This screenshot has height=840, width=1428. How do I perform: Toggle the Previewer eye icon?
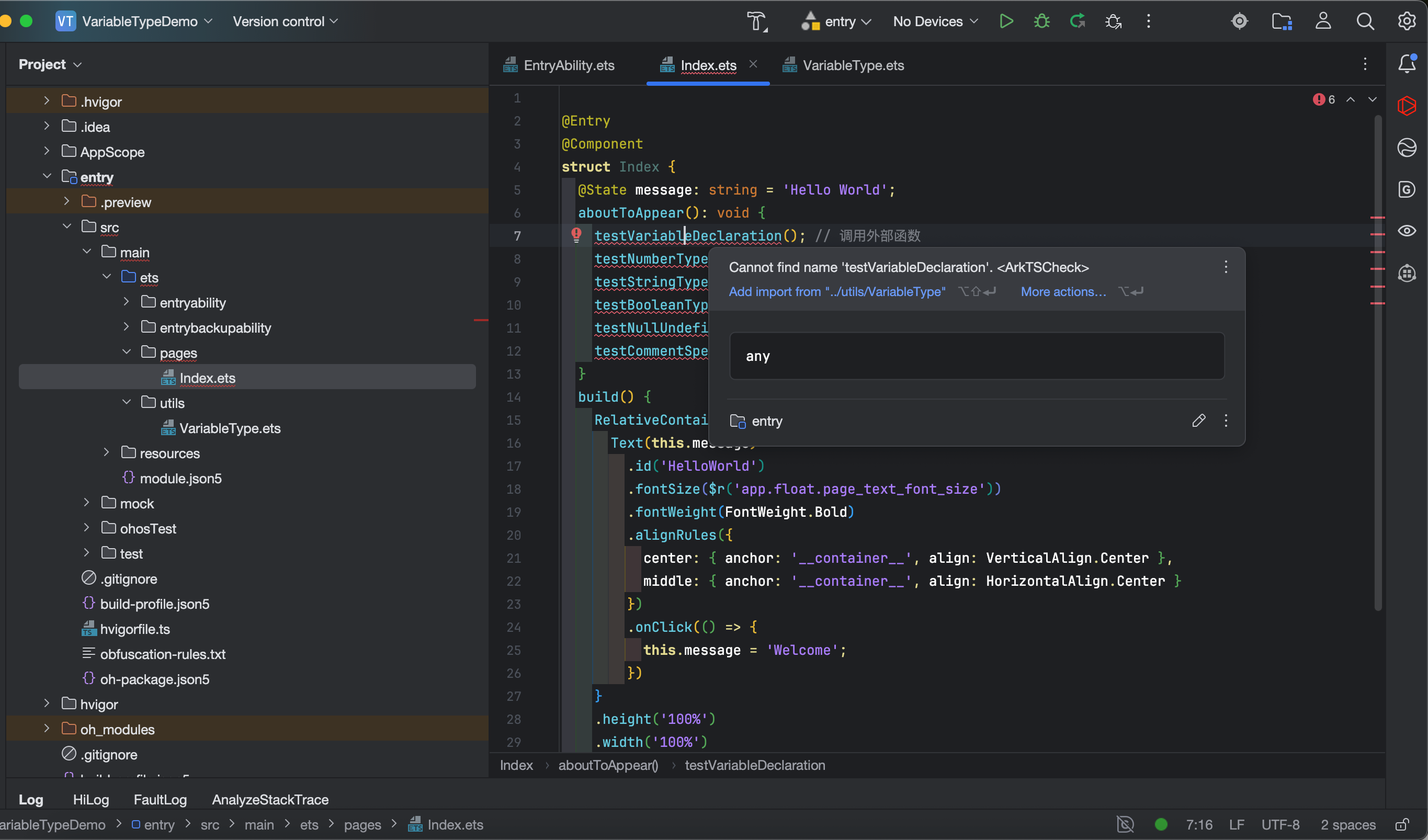(x=1407, y=231)
